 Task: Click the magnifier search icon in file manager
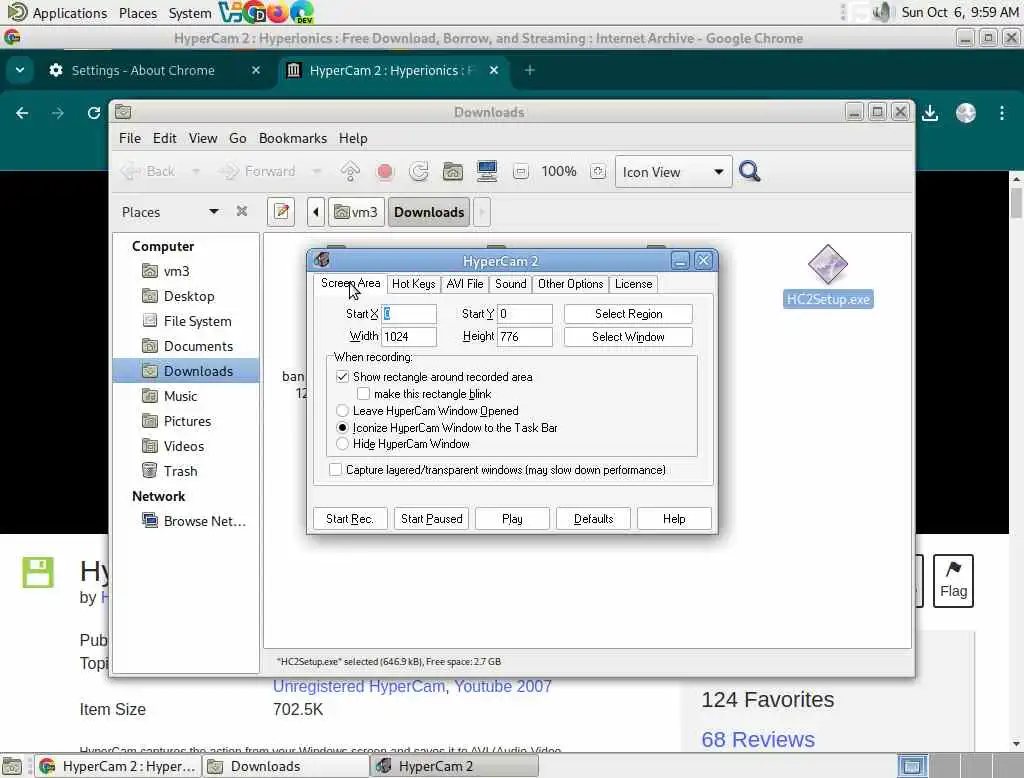point(749,171)
